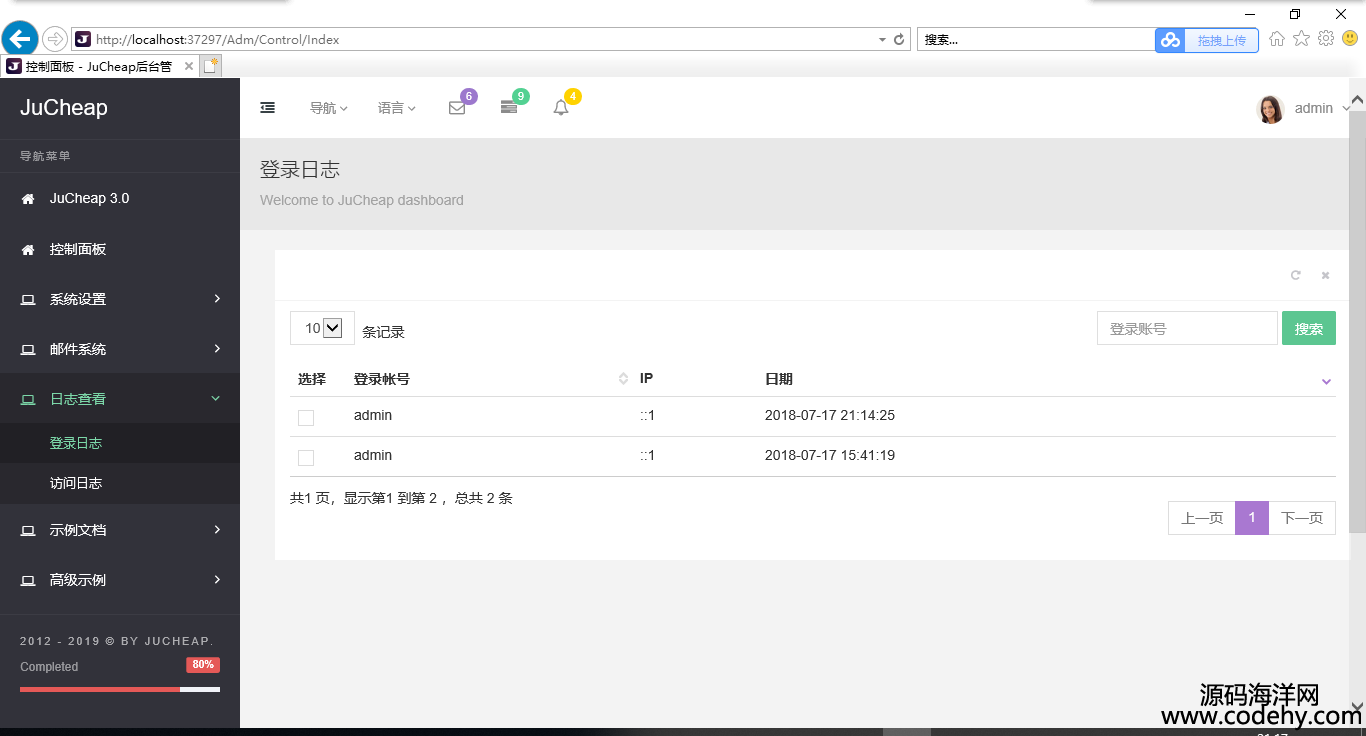Click the hamburger sidebar toggle icon

(x=268, y=108)
